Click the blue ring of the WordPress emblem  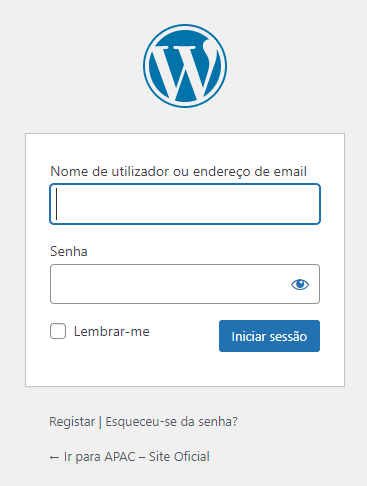[x=185, y=26]
